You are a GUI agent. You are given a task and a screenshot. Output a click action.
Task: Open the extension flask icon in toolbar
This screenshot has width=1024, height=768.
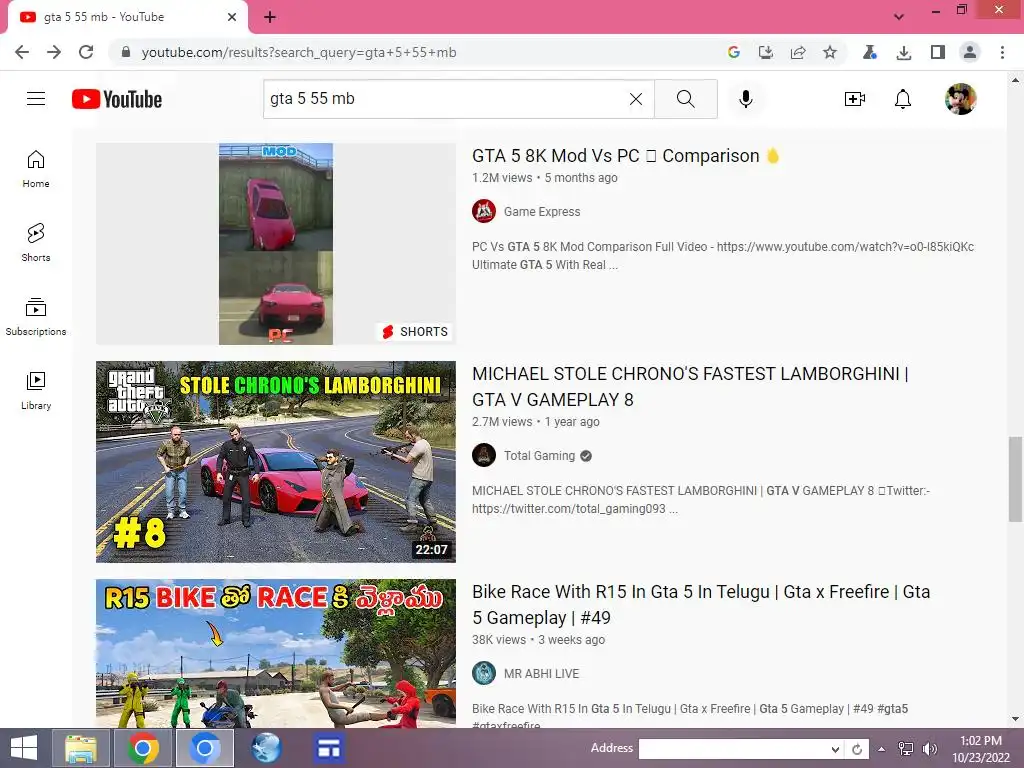coord(869,52)
